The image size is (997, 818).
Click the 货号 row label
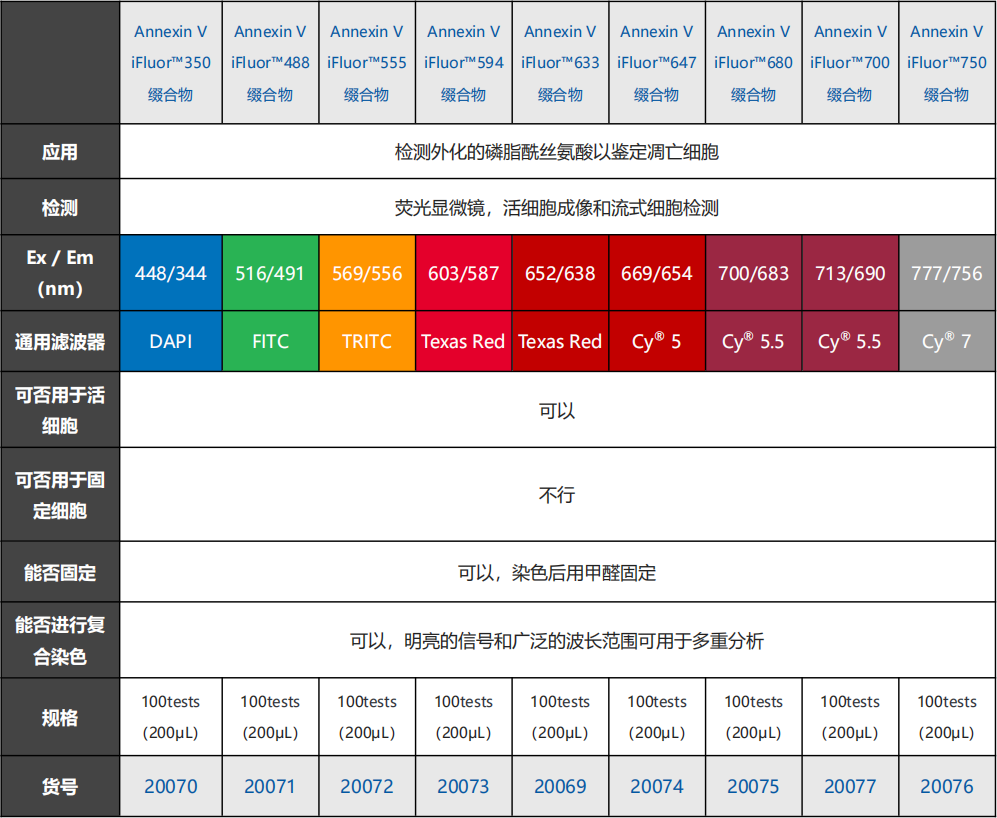click(x=60, y=787)
